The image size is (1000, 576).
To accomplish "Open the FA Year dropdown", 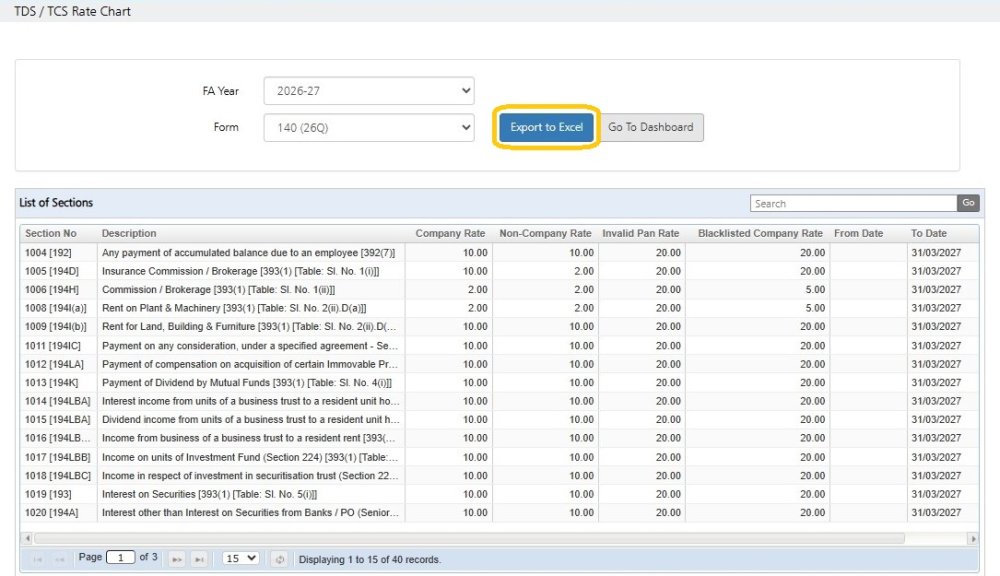I will [x=369, y=91].
